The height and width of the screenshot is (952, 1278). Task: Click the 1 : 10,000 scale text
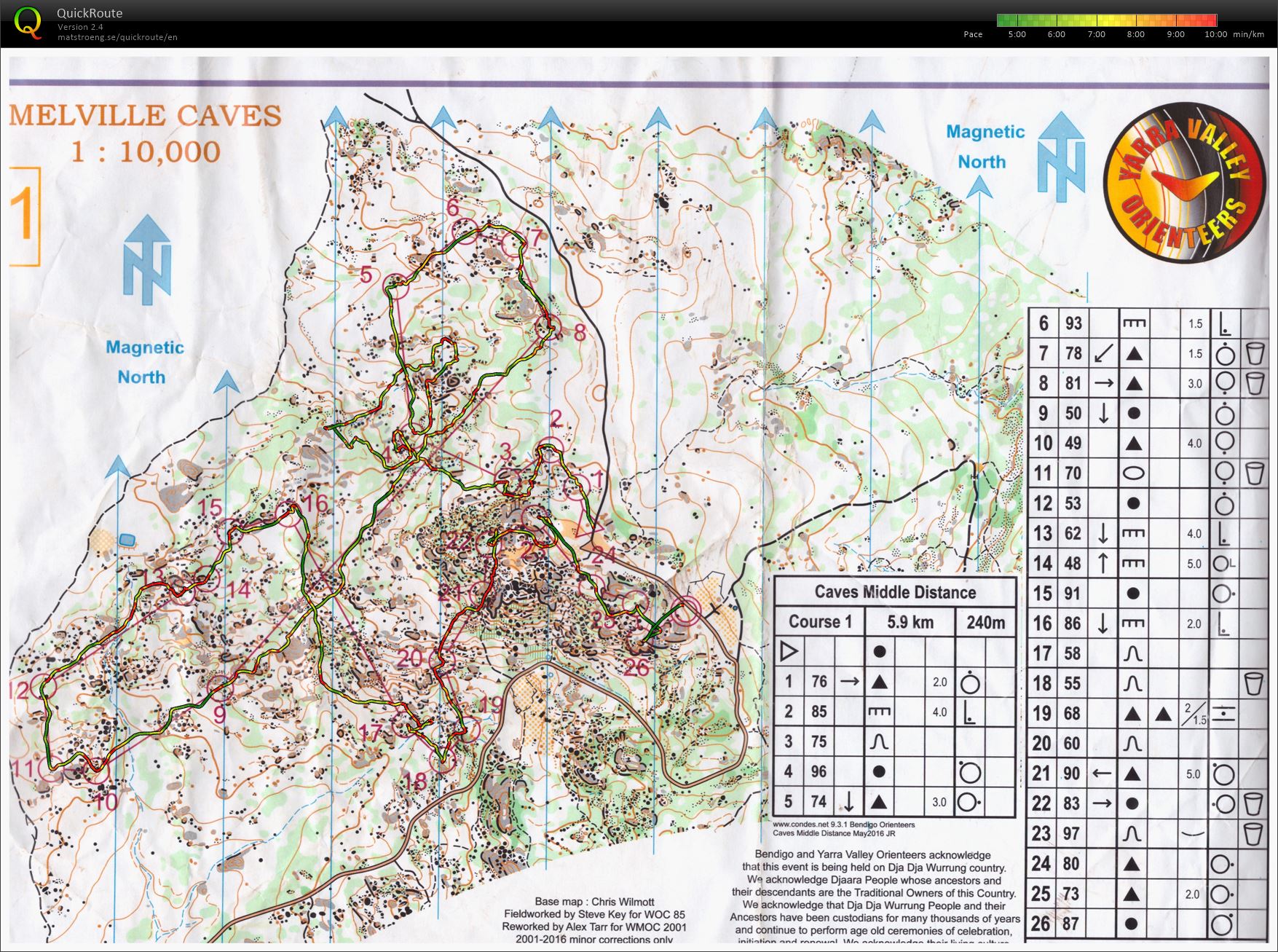coord(145,152)
